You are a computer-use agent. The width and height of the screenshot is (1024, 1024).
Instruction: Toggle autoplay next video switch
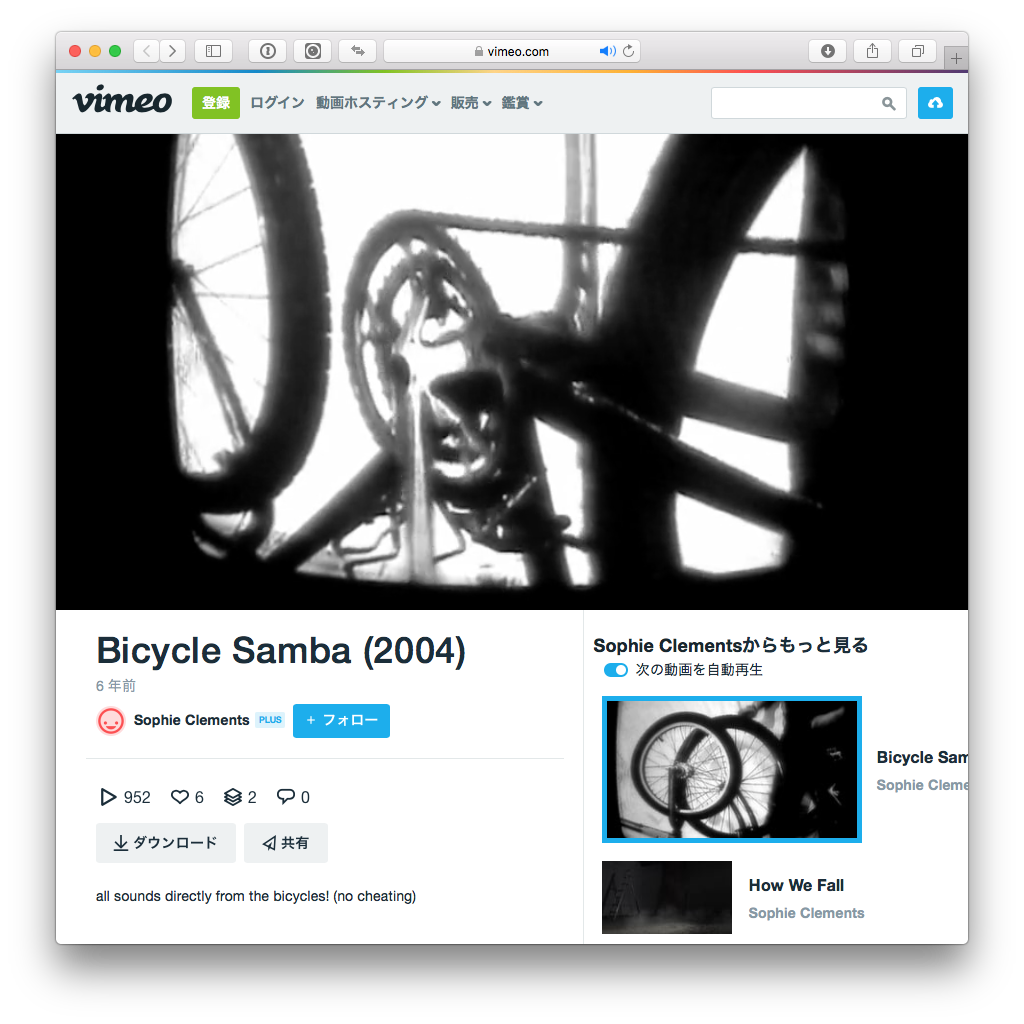point(615,670)
